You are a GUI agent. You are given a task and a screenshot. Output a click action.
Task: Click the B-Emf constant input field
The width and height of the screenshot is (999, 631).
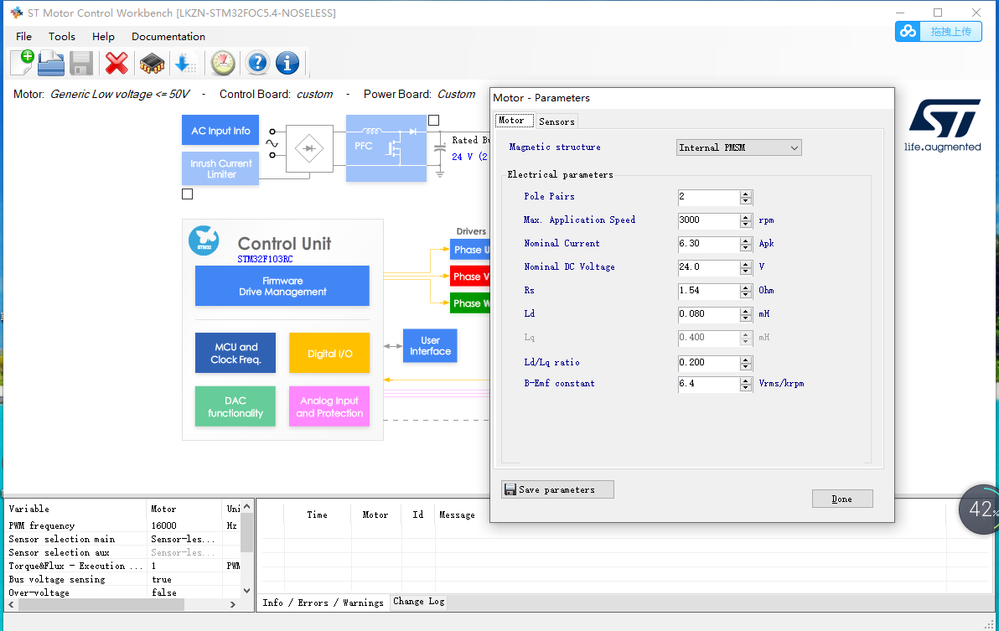pyautogui.click(x=708, y=384)
